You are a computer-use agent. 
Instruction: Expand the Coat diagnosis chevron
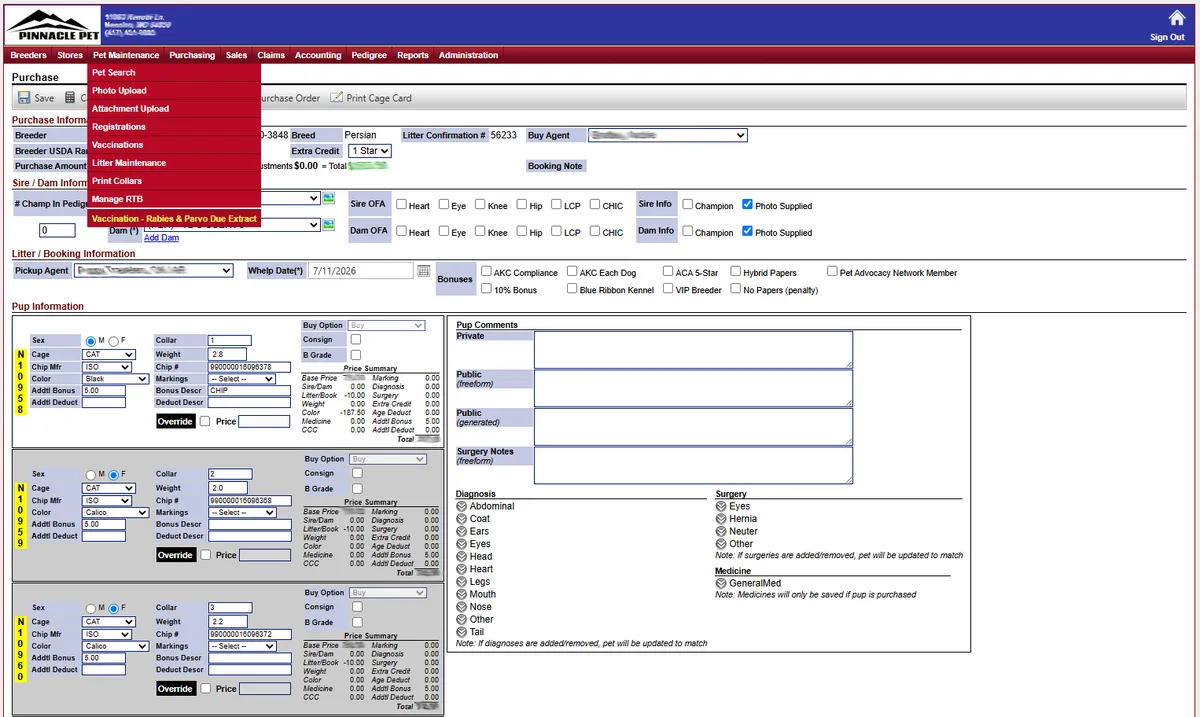(462, 519)
